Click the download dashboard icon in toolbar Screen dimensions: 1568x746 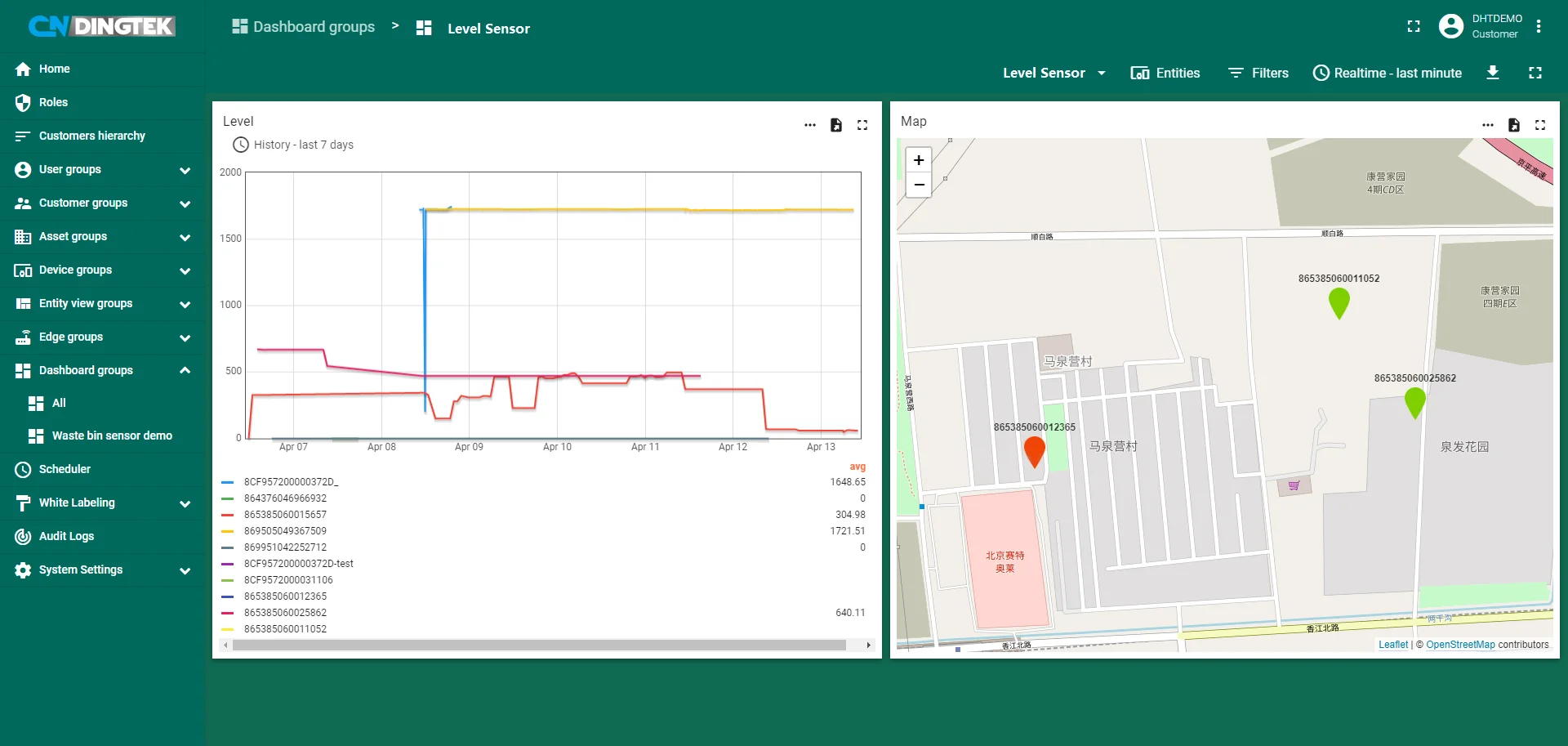click(1492, 73)
